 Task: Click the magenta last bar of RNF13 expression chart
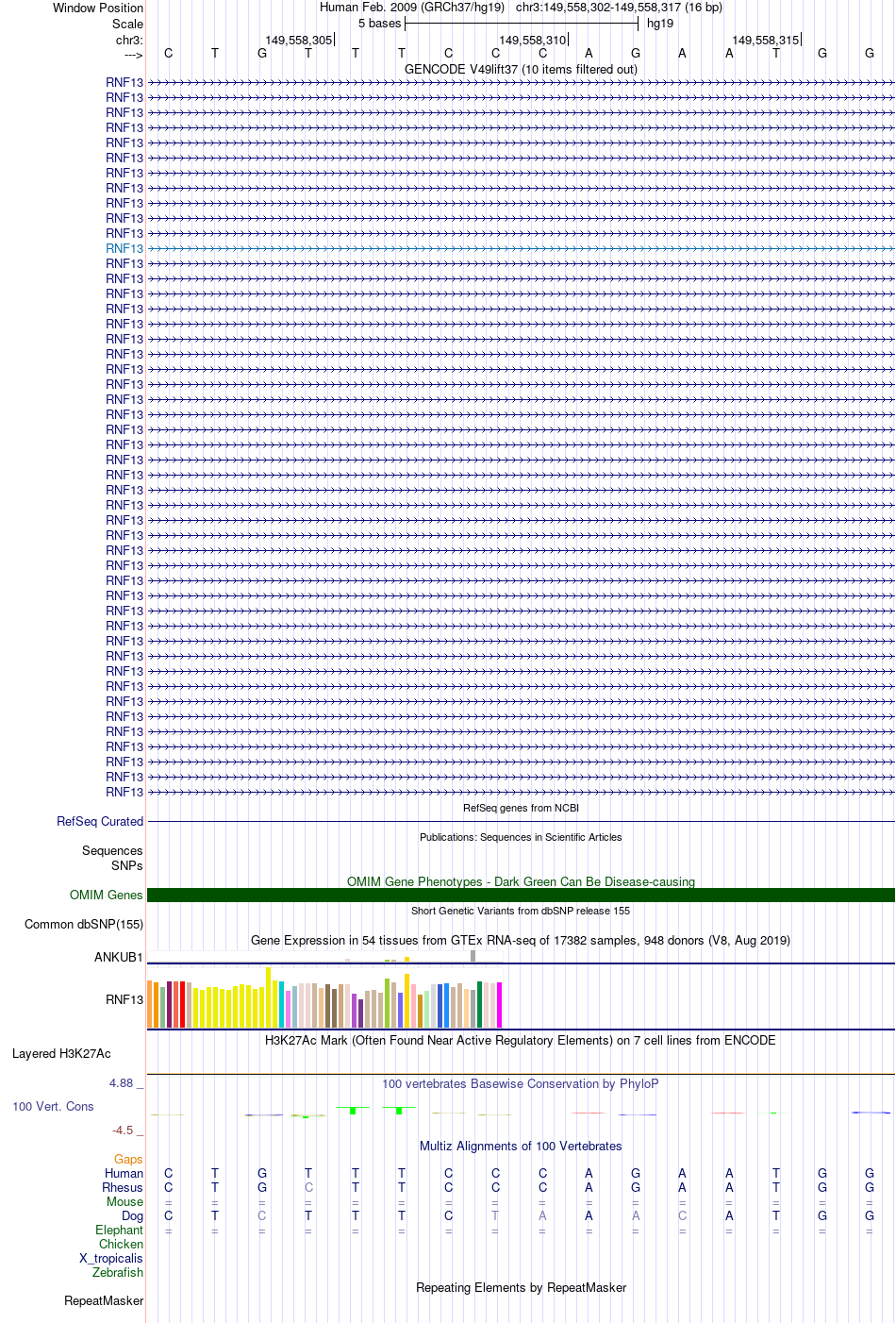(499, 1005)
